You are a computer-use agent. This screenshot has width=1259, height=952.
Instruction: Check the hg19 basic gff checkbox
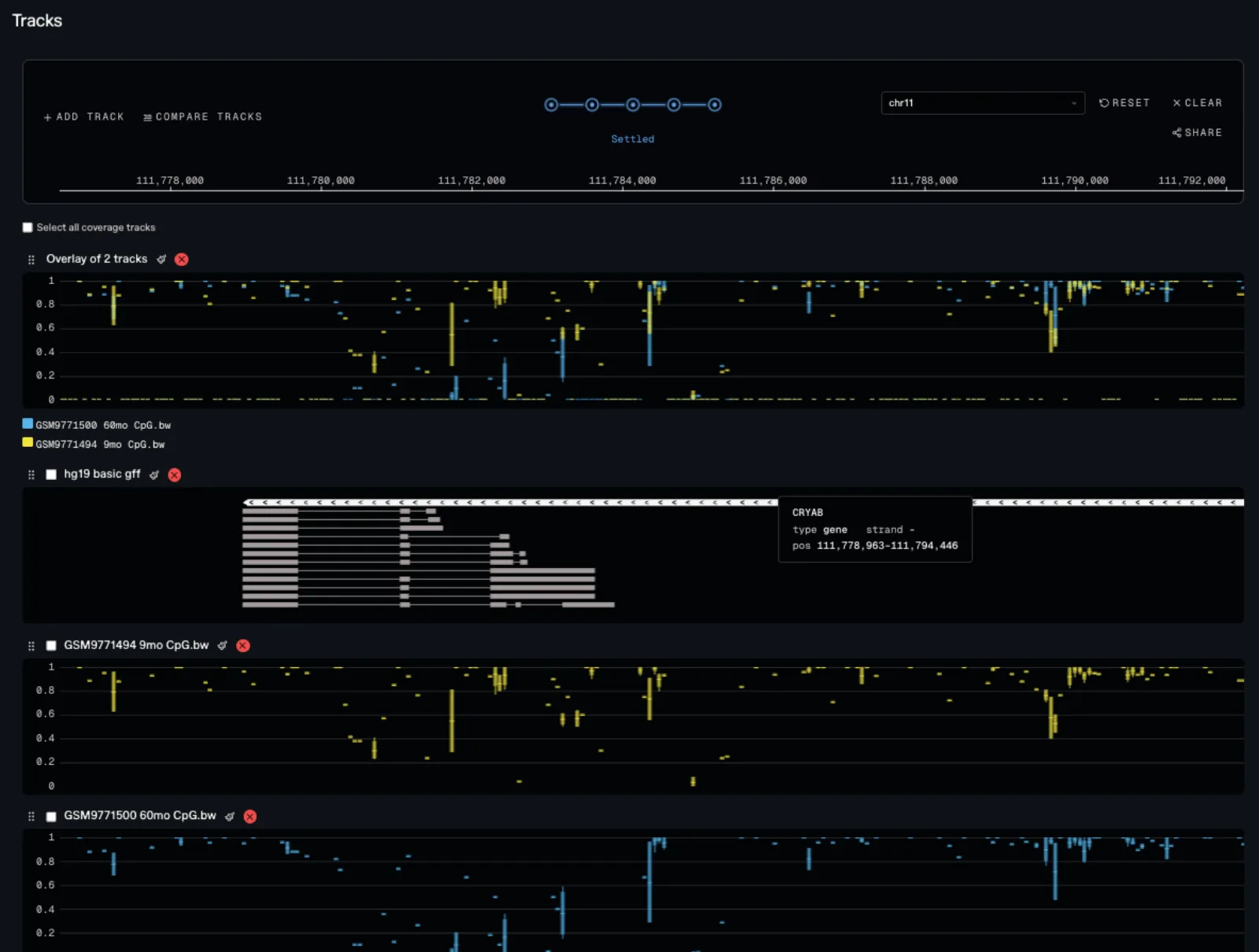51,474
